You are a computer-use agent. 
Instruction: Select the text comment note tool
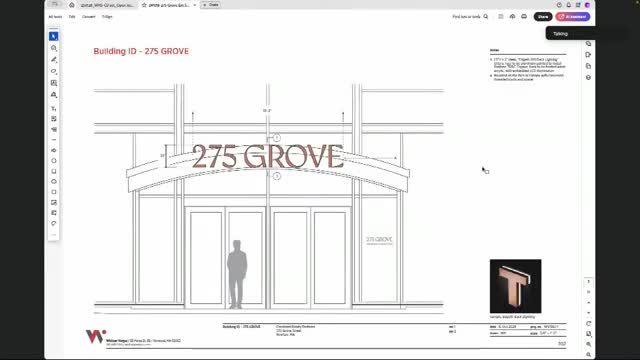coord(53,119)
